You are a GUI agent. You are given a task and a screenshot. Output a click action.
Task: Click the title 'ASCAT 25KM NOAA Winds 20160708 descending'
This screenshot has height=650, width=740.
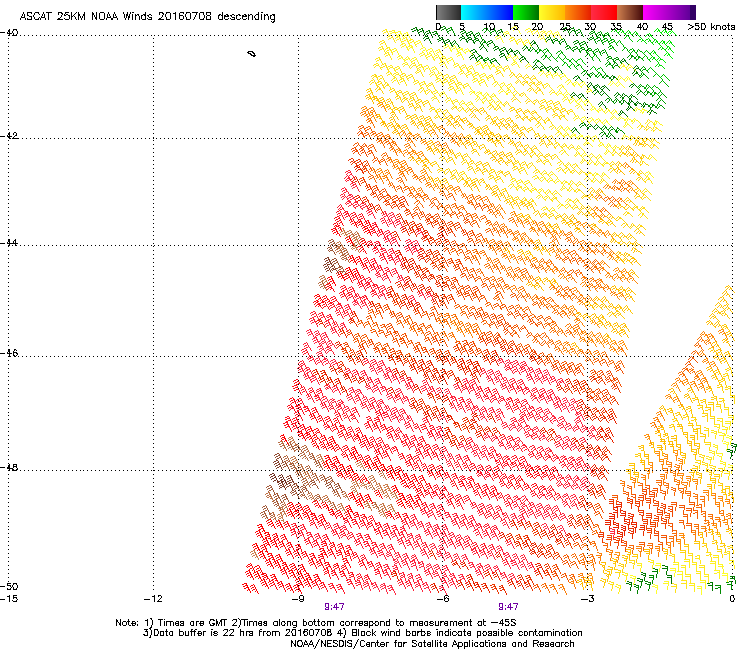[147, 17]
